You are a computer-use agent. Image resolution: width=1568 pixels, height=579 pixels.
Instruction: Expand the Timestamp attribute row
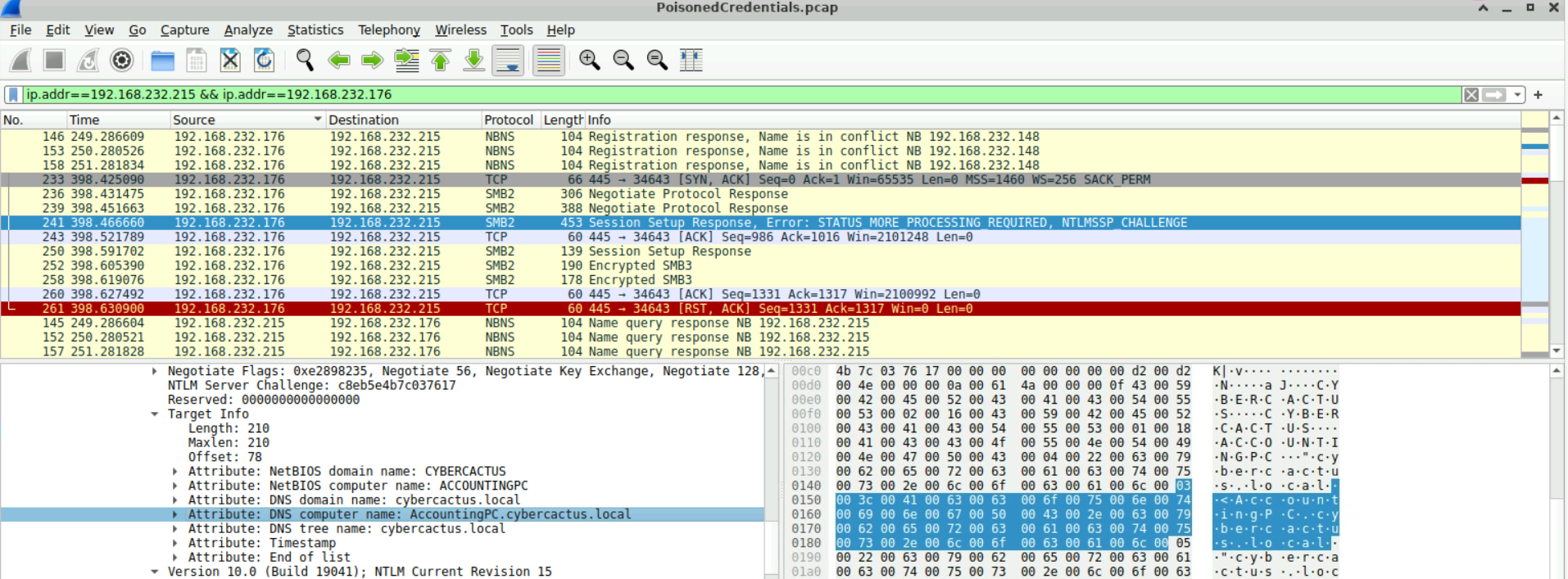click(x=174, y=543)
